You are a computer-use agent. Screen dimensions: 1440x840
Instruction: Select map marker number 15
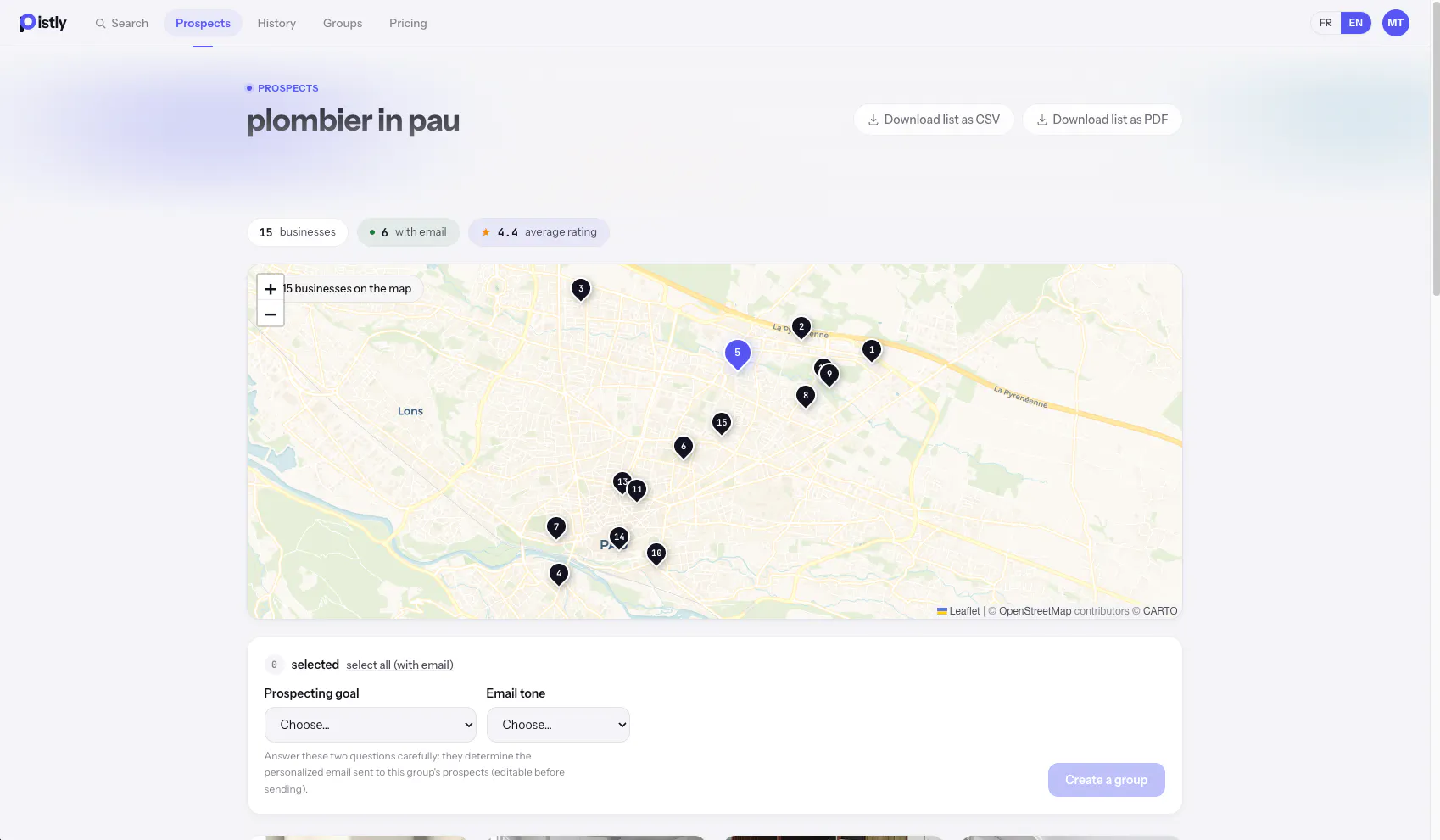click(x=722, y=424)
